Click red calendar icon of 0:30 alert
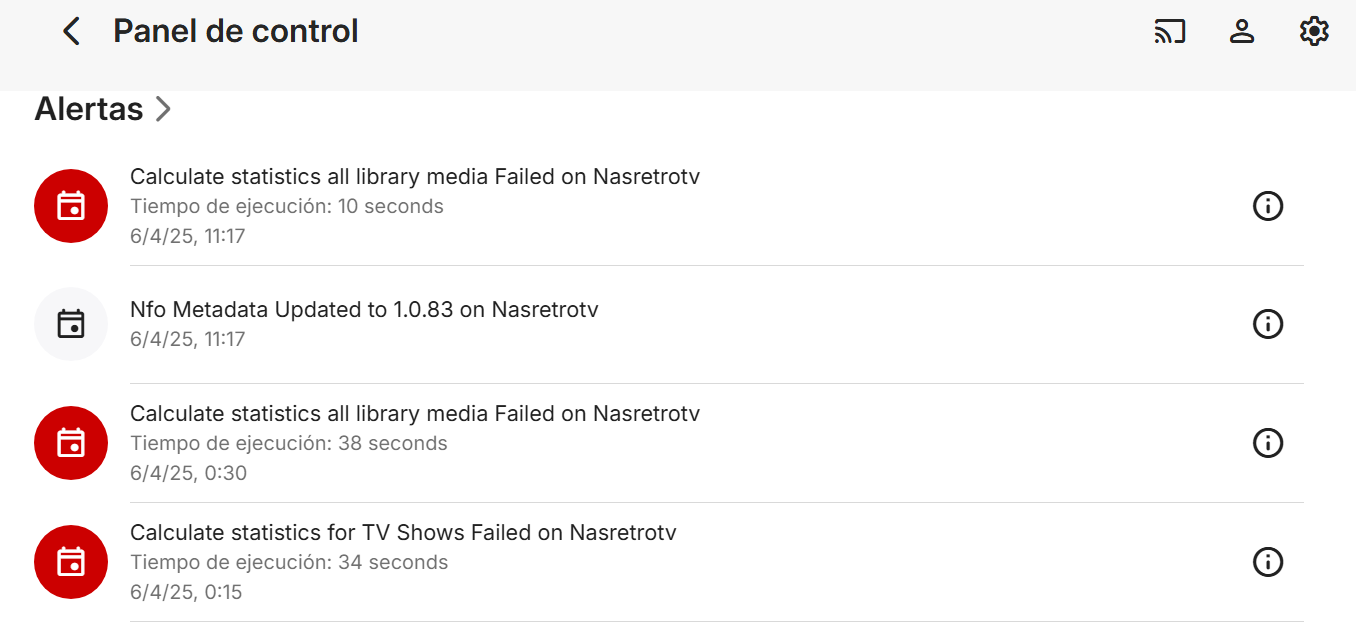 tap(71, 443)
